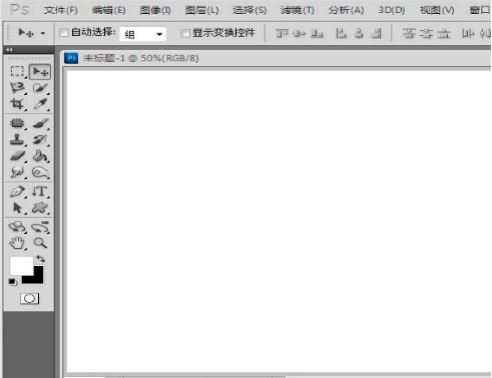Open the 视图(V) menu

(x=437, y=10)
